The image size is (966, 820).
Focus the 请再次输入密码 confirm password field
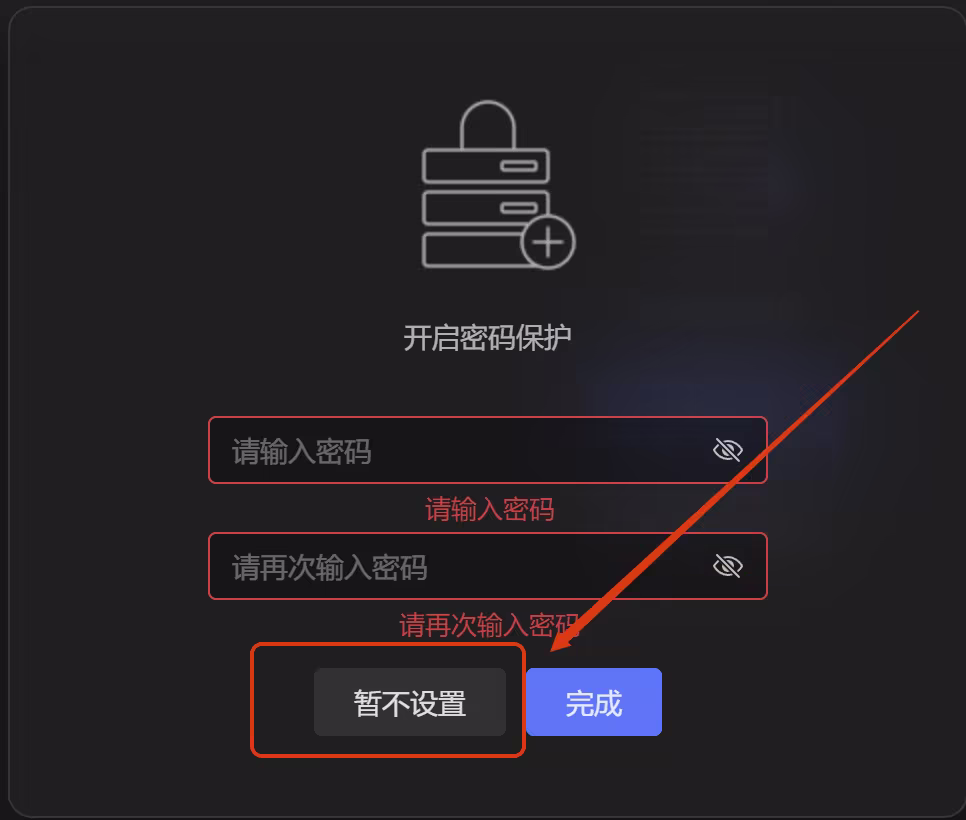click(488, 566)
